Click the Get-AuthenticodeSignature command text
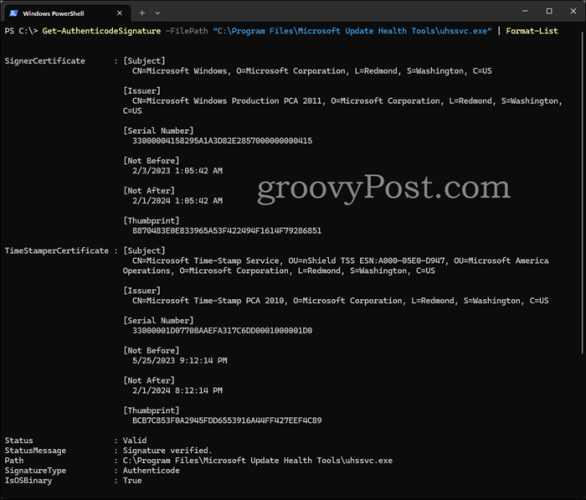The image size is (586, 500). (101, 31)
